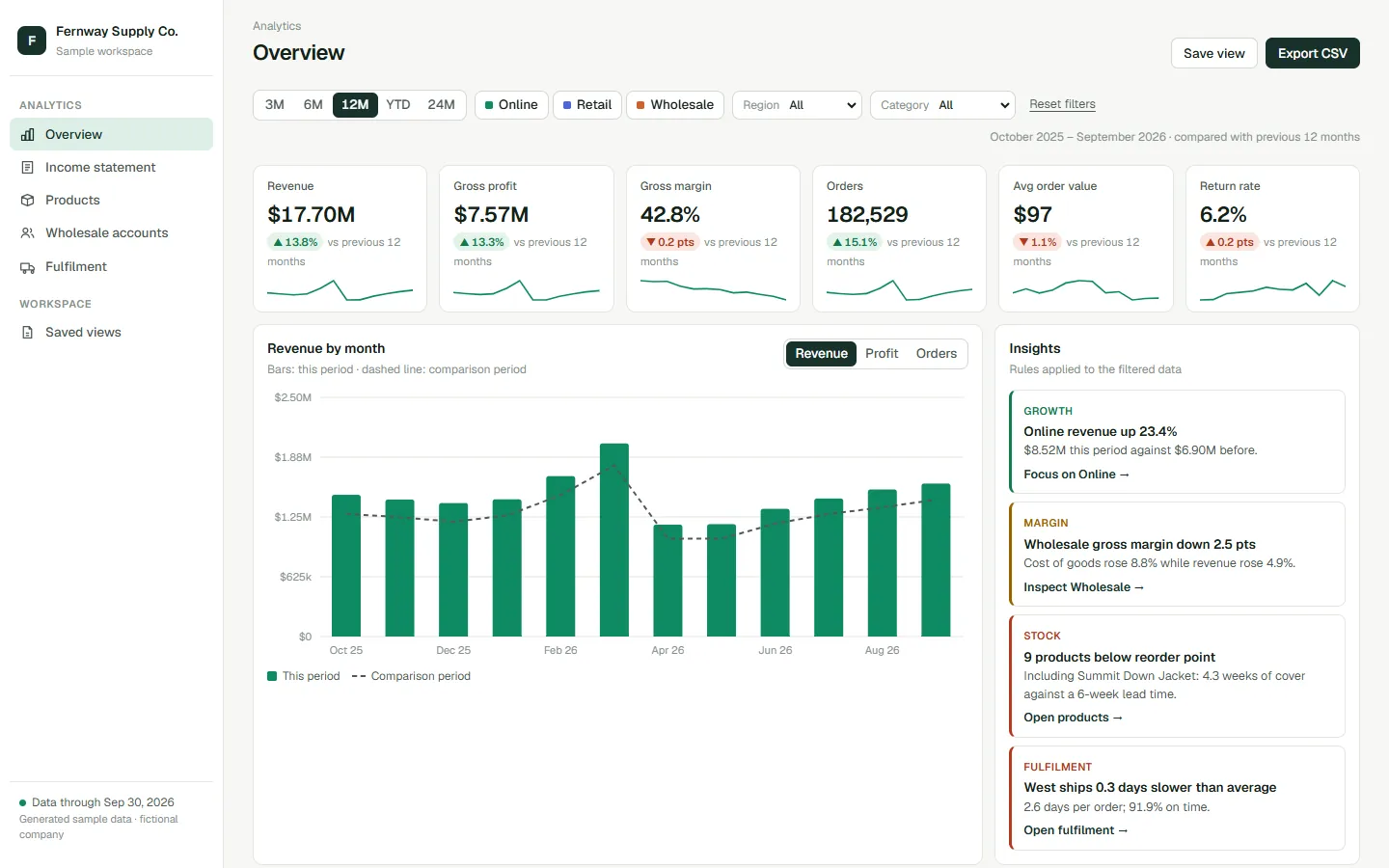The height and width of the screenshot is (868, 1389).
Task: Open Income statement in sidebar
Action: tap(111, 168)
